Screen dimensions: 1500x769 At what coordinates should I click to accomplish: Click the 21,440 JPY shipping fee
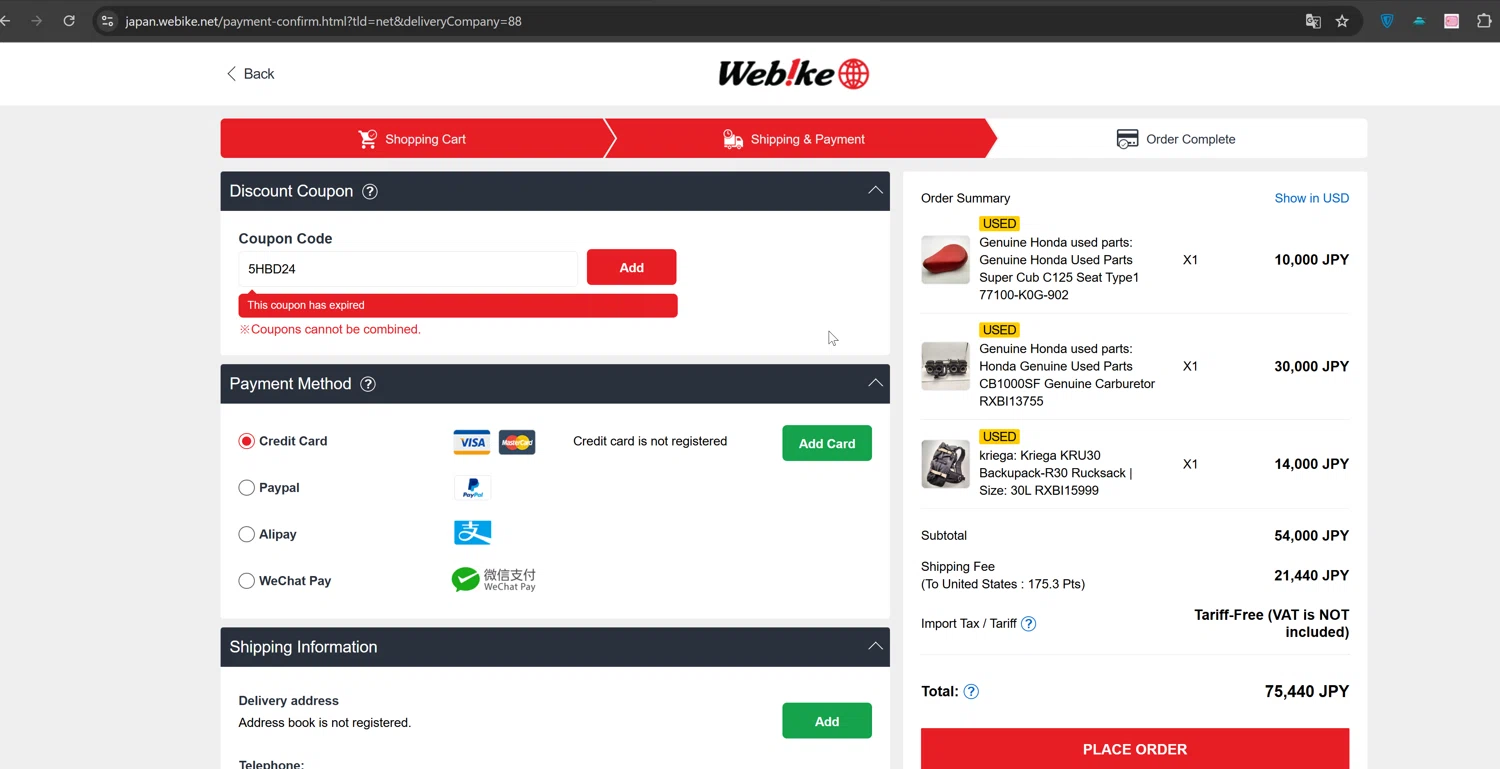(1311, 575)
